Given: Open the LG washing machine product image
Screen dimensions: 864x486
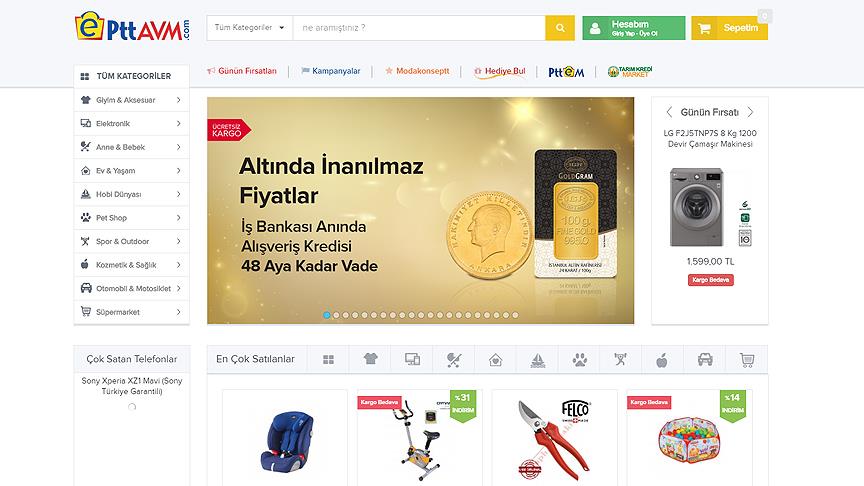Looking at the screenshot, I should coord(709,207).
